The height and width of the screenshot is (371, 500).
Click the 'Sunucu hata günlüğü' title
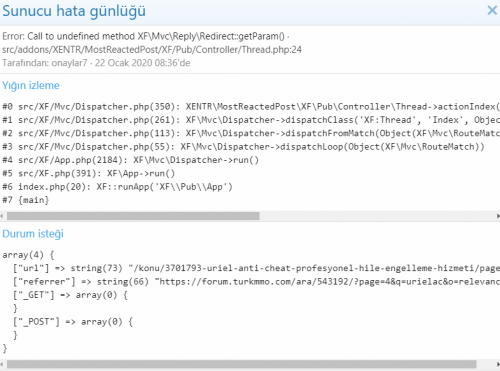coord(74,11)
